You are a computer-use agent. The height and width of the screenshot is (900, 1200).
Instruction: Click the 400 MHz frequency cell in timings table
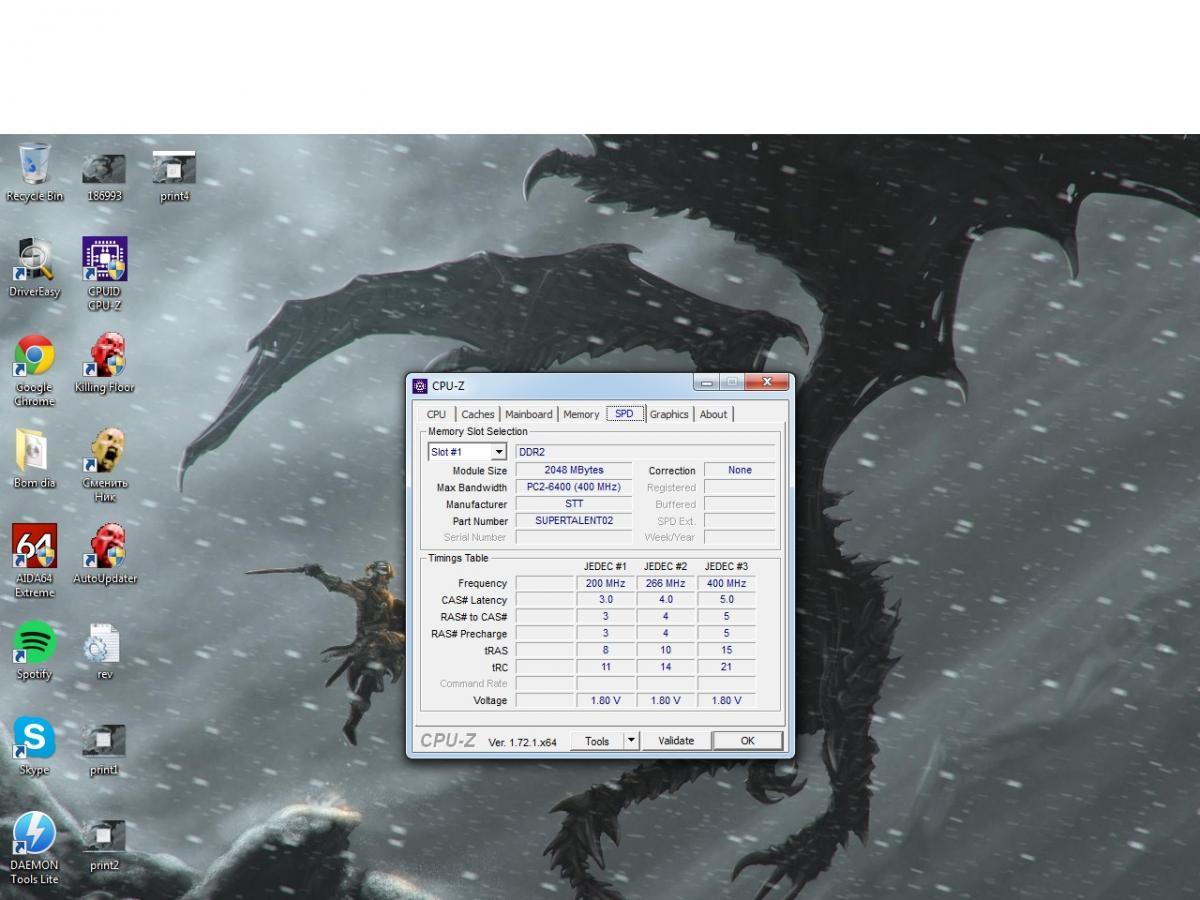(726, 583)
